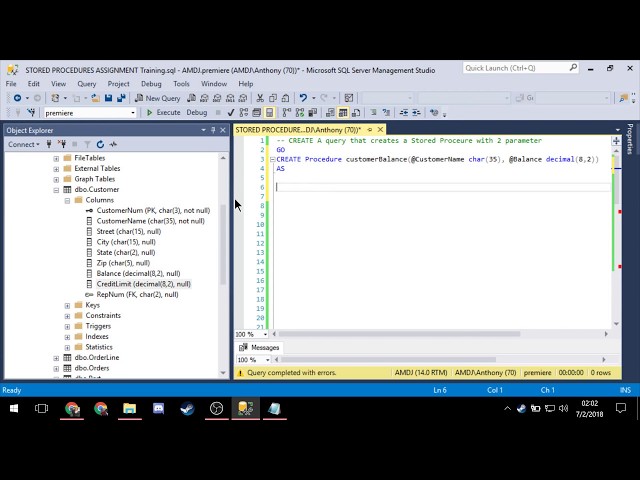The width and height of the screenshot is (640, 480).
Task: Click Connect Object Explorer plug icon
Action: click(x=49, y=144)
